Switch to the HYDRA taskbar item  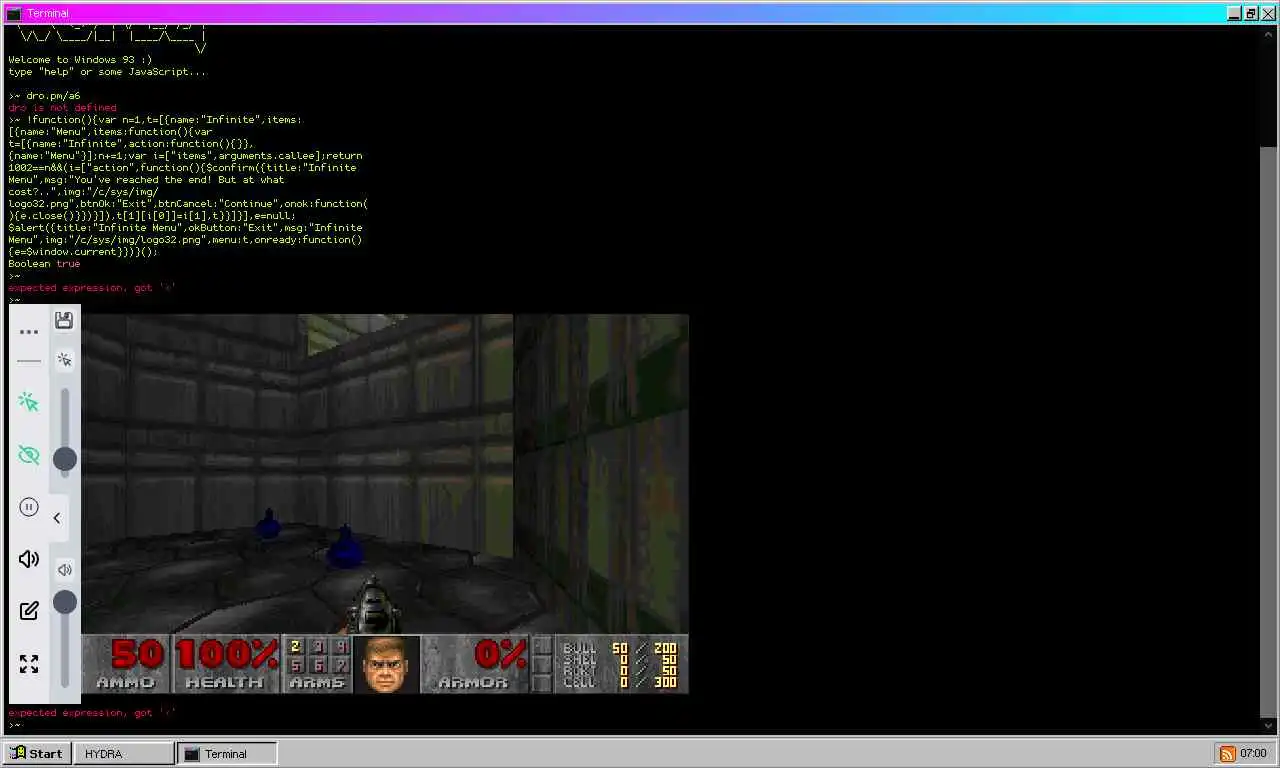[124, 753]
